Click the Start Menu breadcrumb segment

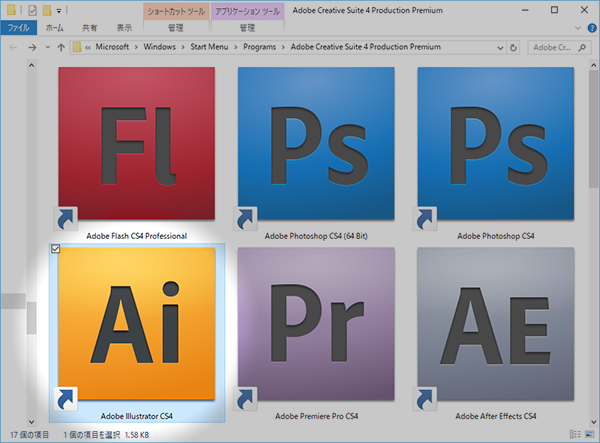click(x=209, y=47)
